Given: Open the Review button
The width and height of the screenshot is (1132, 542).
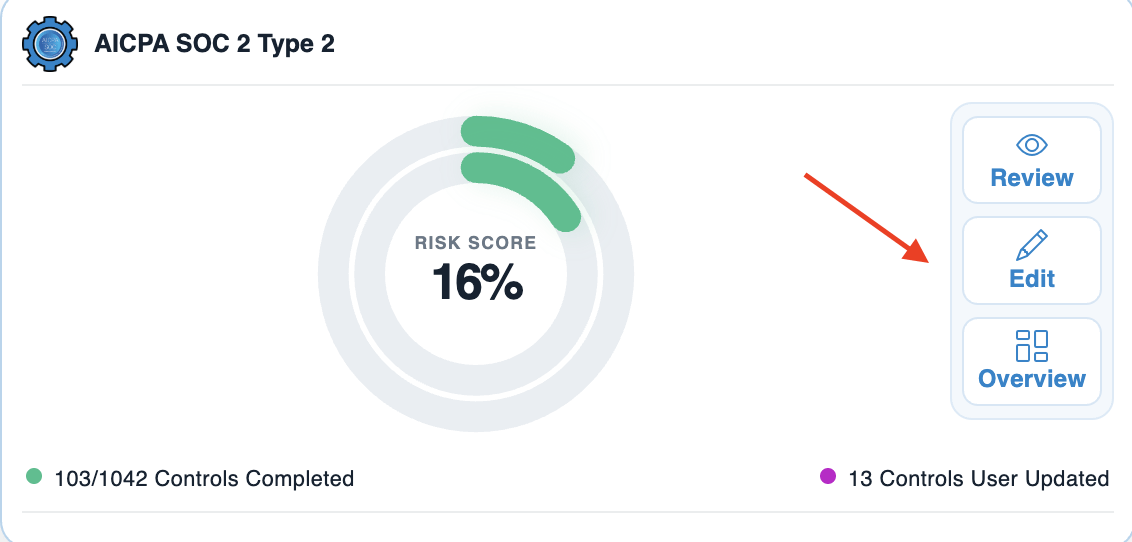Looking at the screenshot, I should (x=1032, y=160).
